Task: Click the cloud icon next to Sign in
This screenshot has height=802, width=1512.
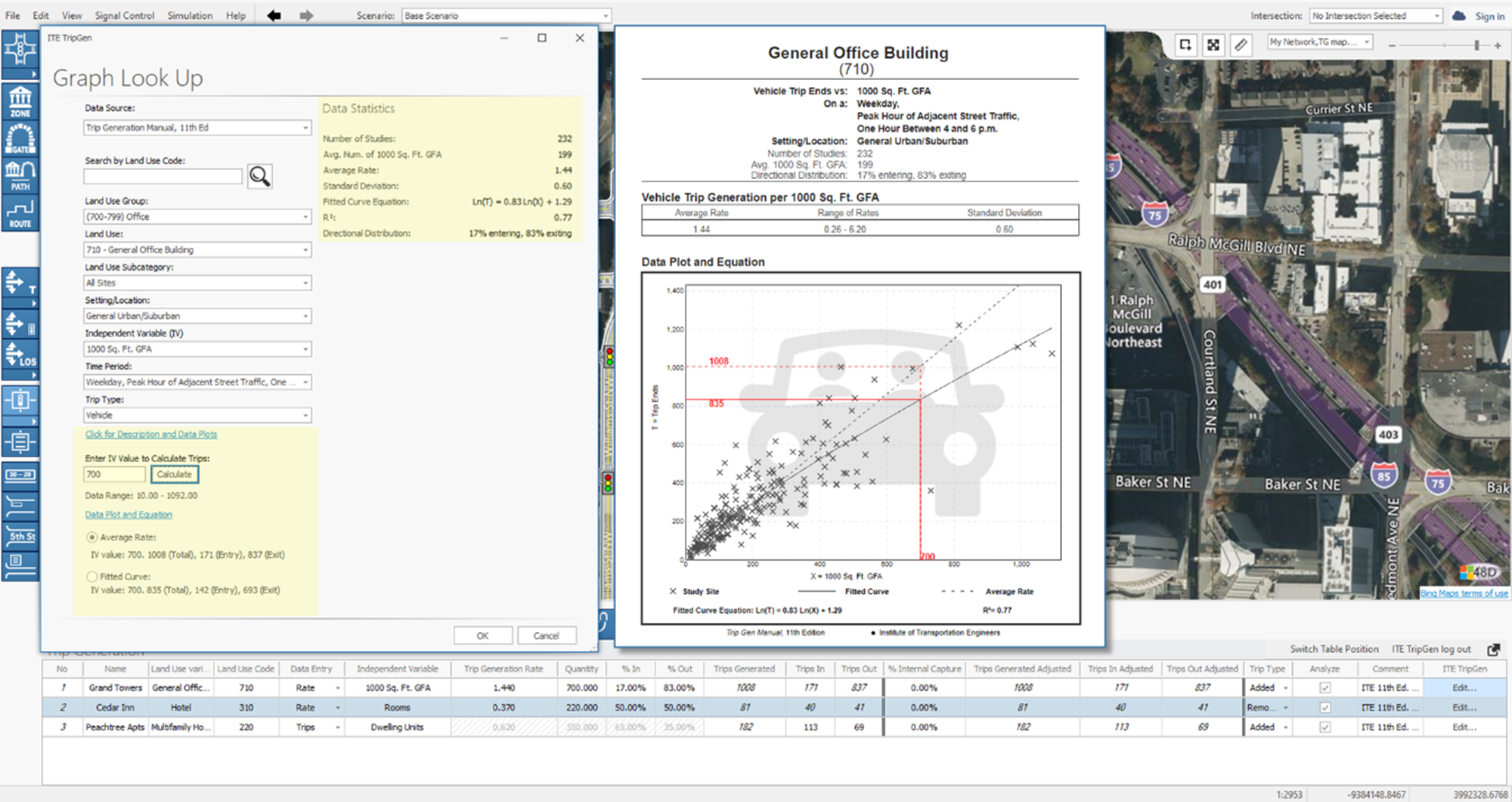Action: point(1459,16)
